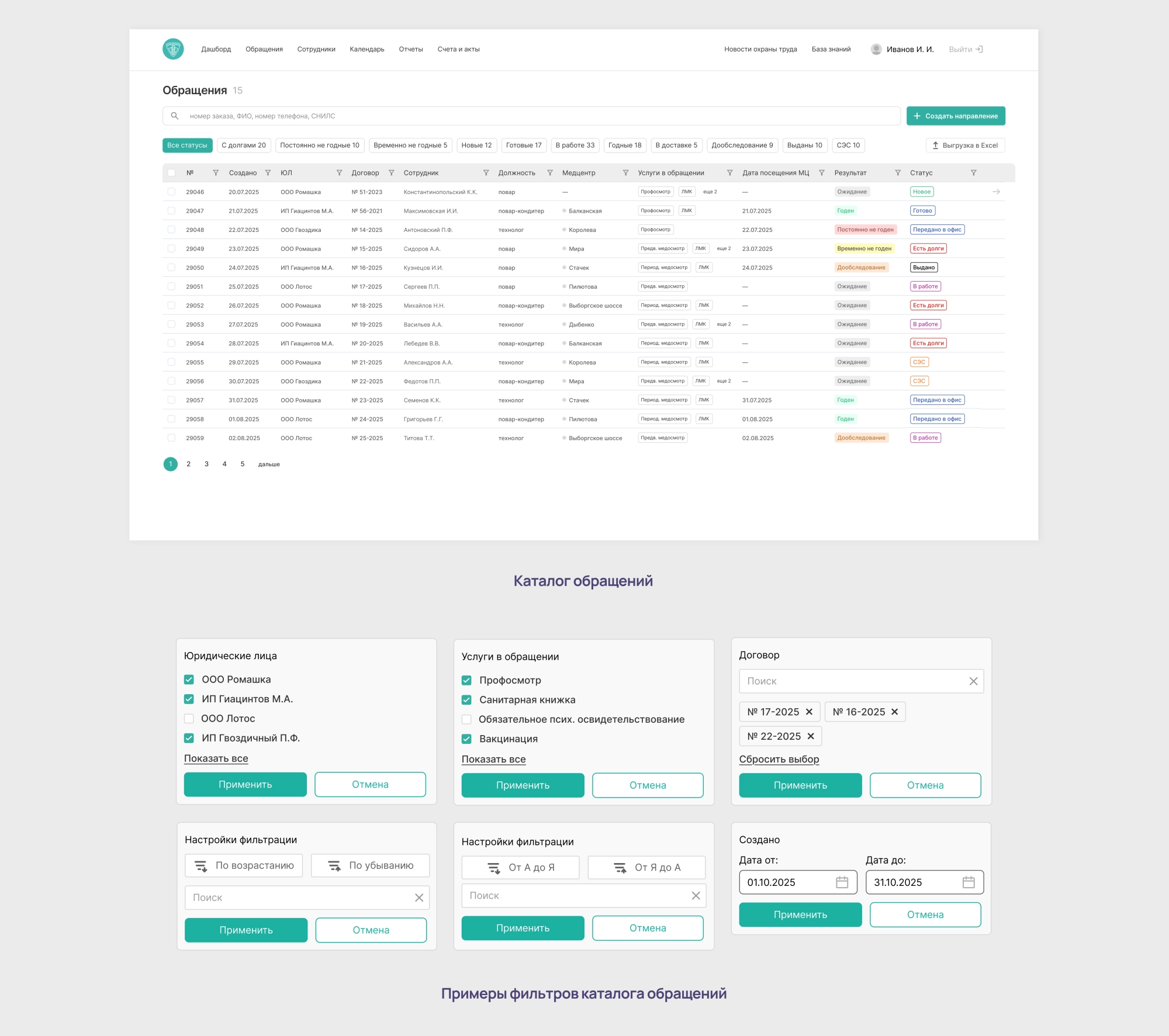Click the app logo in header
1169x1036 pixels.
(173, 49)
